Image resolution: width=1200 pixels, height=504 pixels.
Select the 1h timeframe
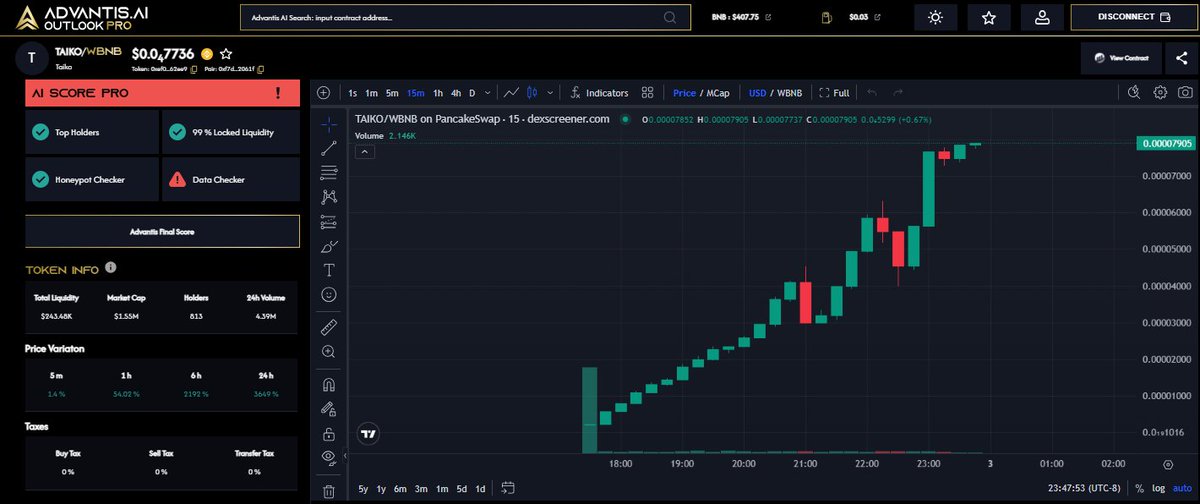click(x=438, y=93)
